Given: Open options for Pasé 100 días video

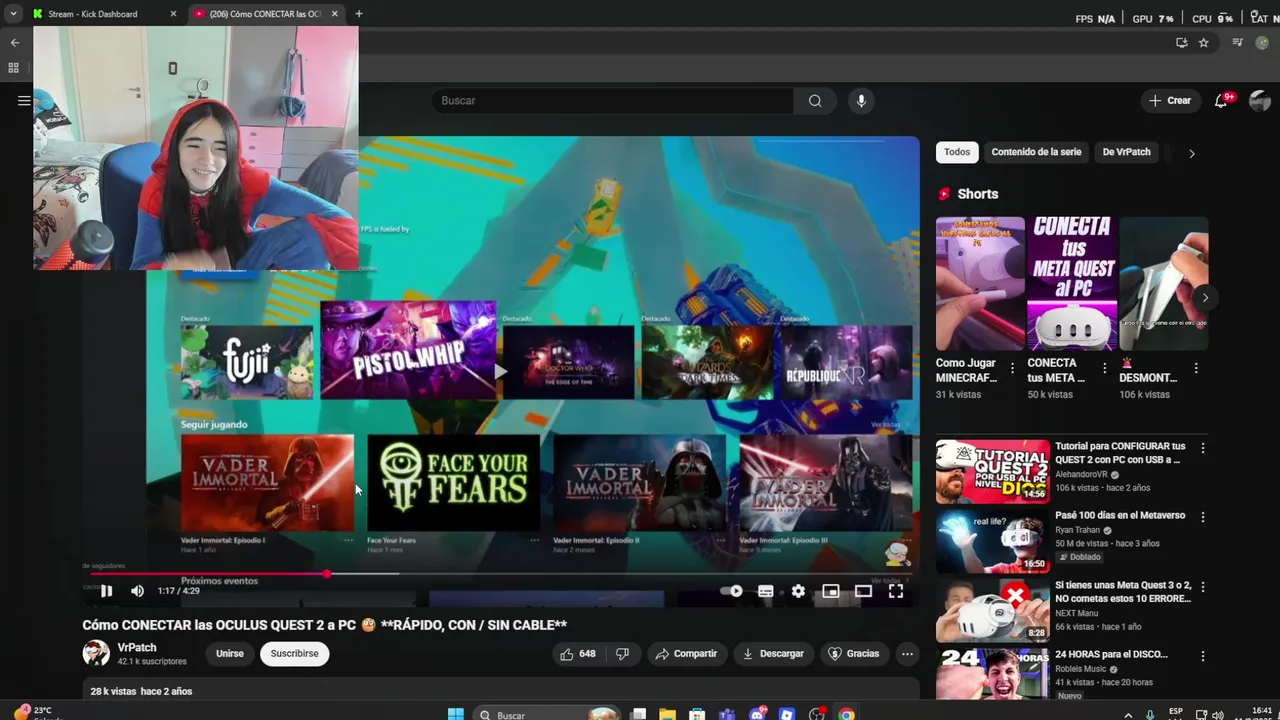Looking at the screenshot, I should pos(1203,517).
